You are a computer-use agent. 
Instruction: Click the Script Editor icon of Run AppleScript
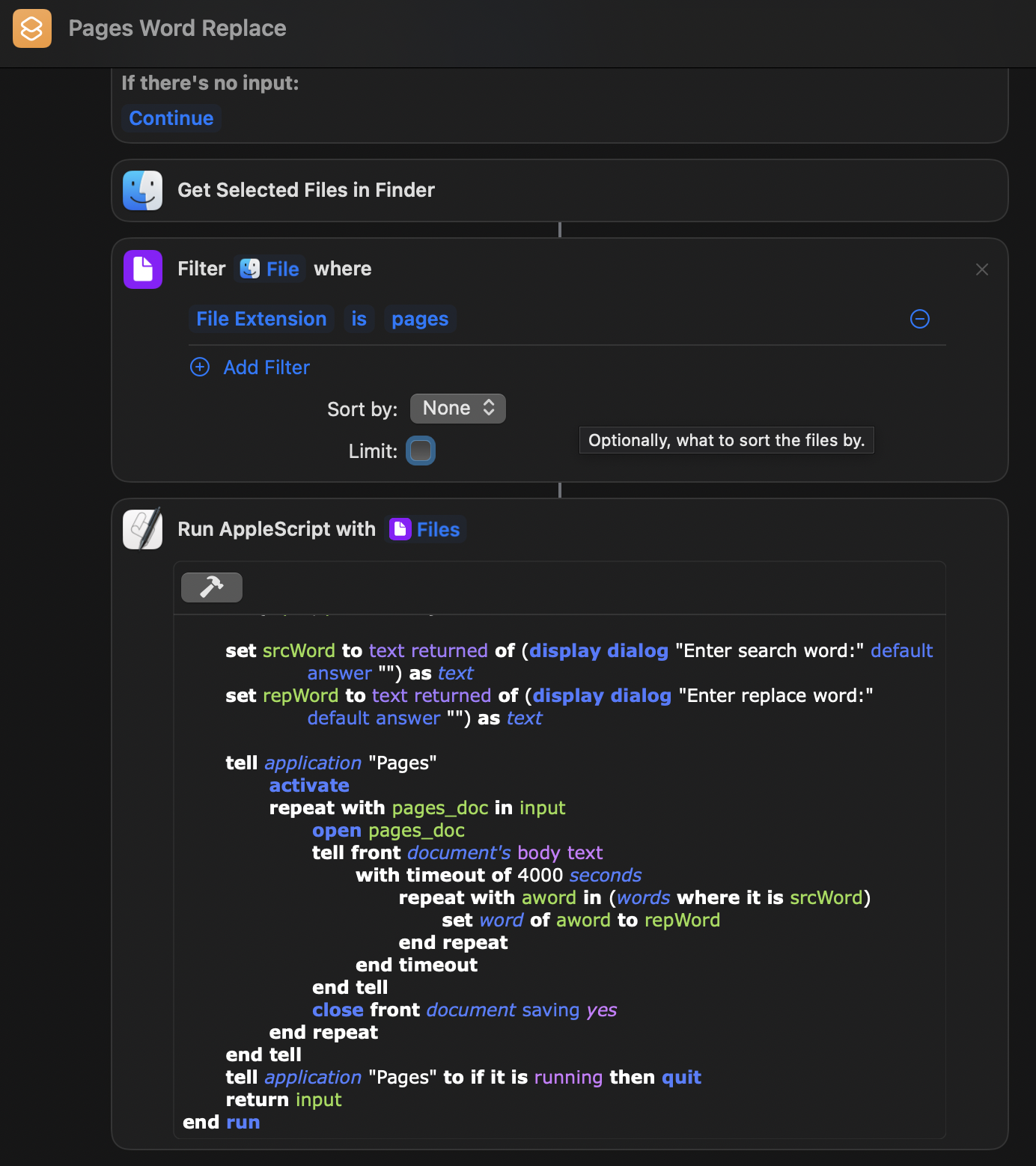tap(143, 529)
